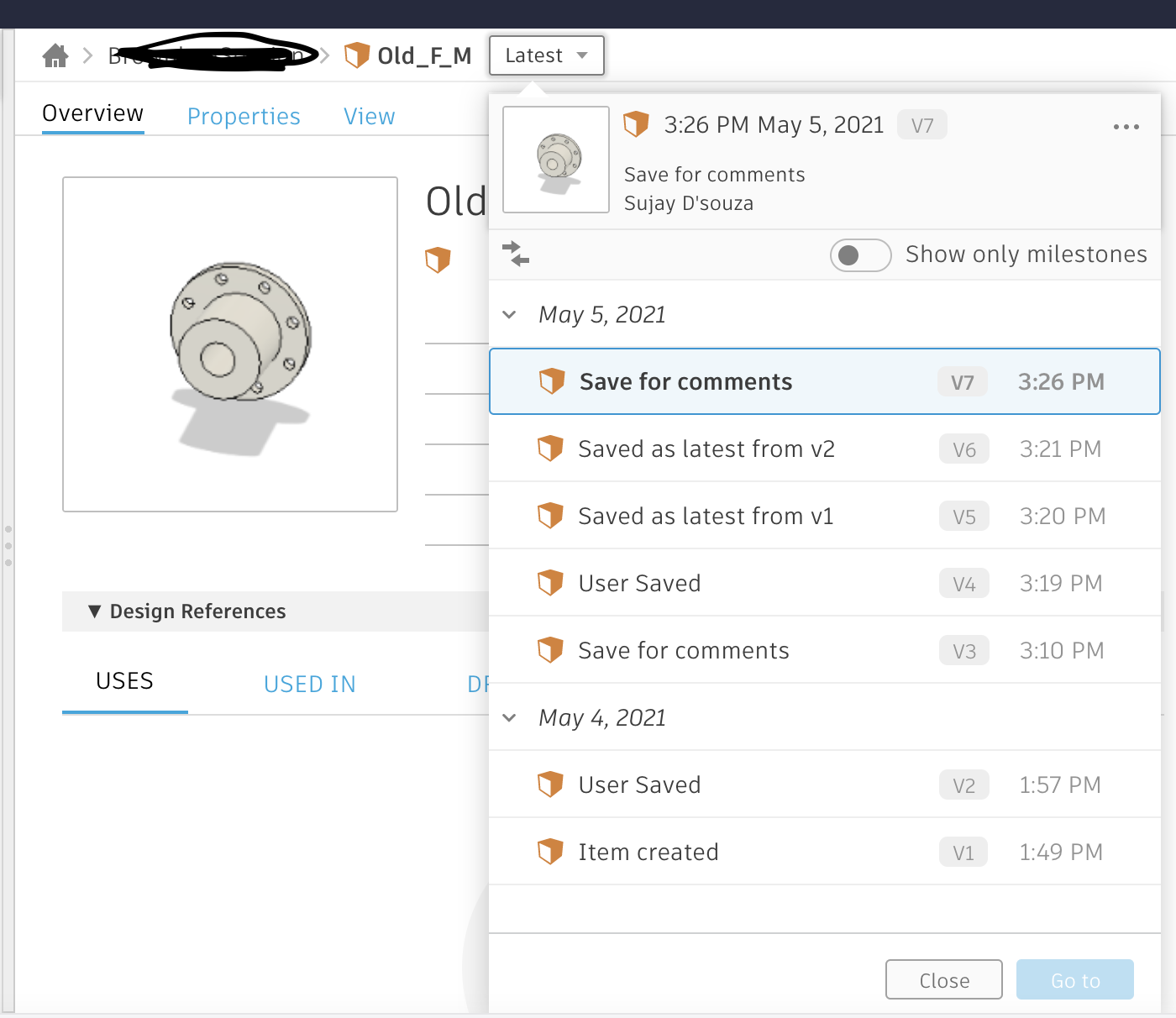1176x1018 pixels.
Task: Click the V7 version thumbnail image
Action: pyautogui.click(x=555, y=160)
